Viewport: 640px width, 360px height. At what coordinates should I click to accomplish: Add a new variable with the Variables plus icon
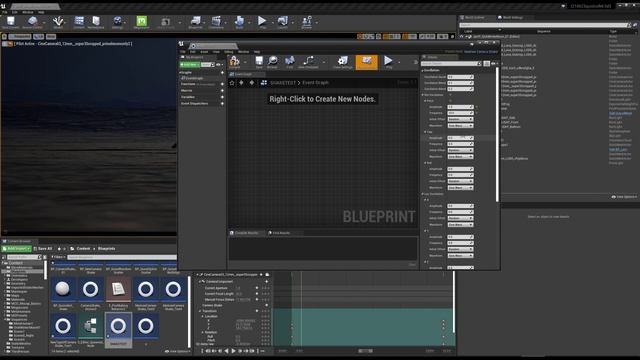(222, 97)
